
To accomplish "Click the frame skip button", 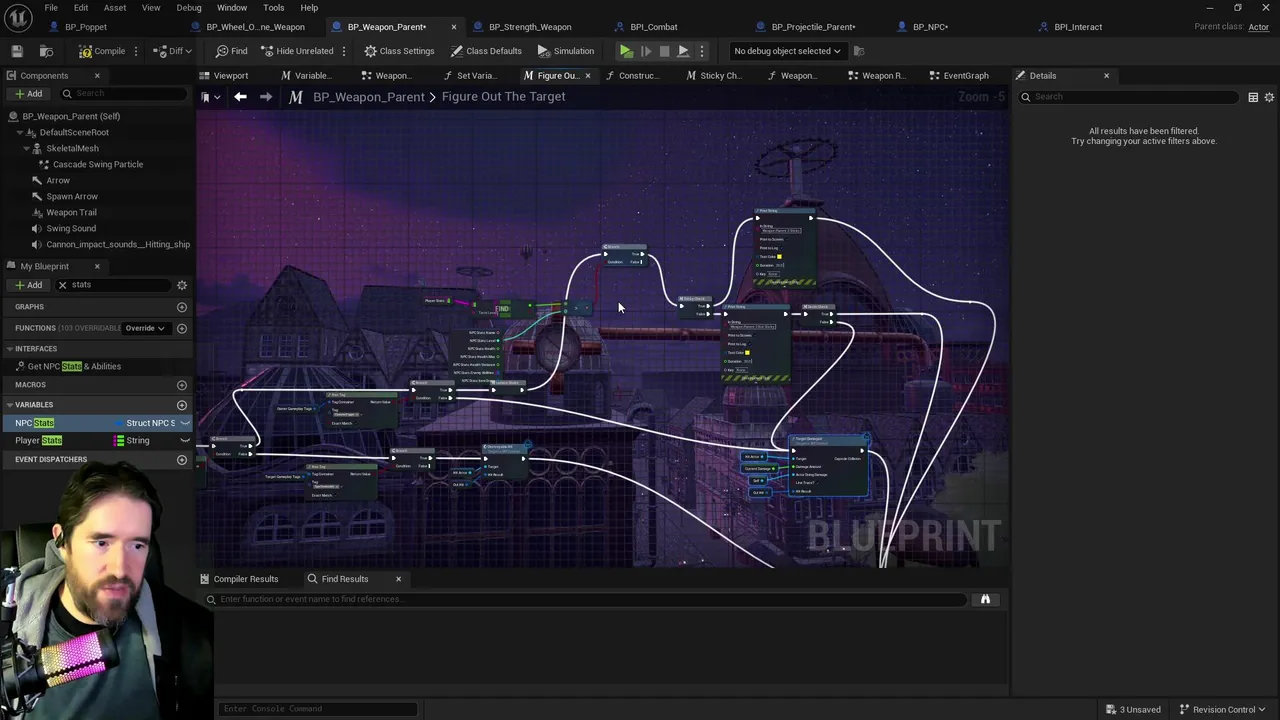I will click(645, 51).
